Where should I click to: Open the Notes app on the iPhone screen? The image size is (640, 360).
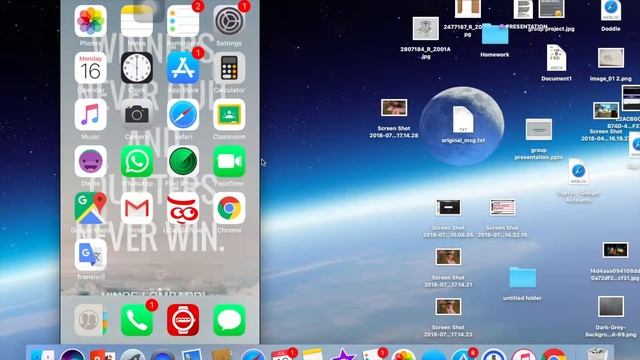pos(137,21)
